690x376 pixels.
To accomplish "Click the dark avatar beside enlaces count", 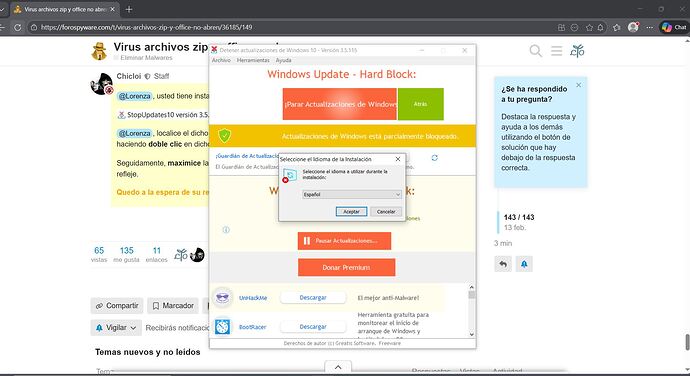I will pyautogui.click(x=197, y=254).
